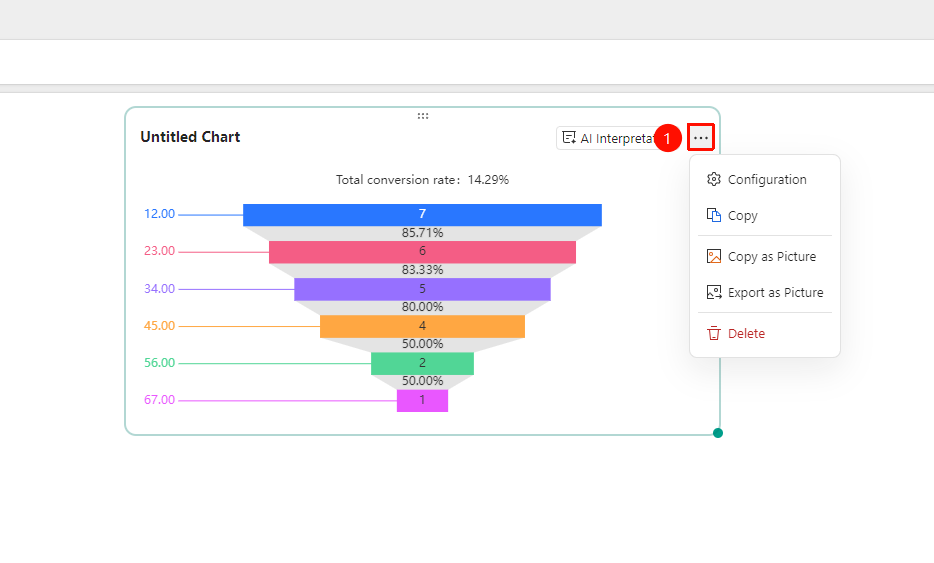Select Configuration from the menu
This screenshot has width=934, height=563.
[765, 179]
